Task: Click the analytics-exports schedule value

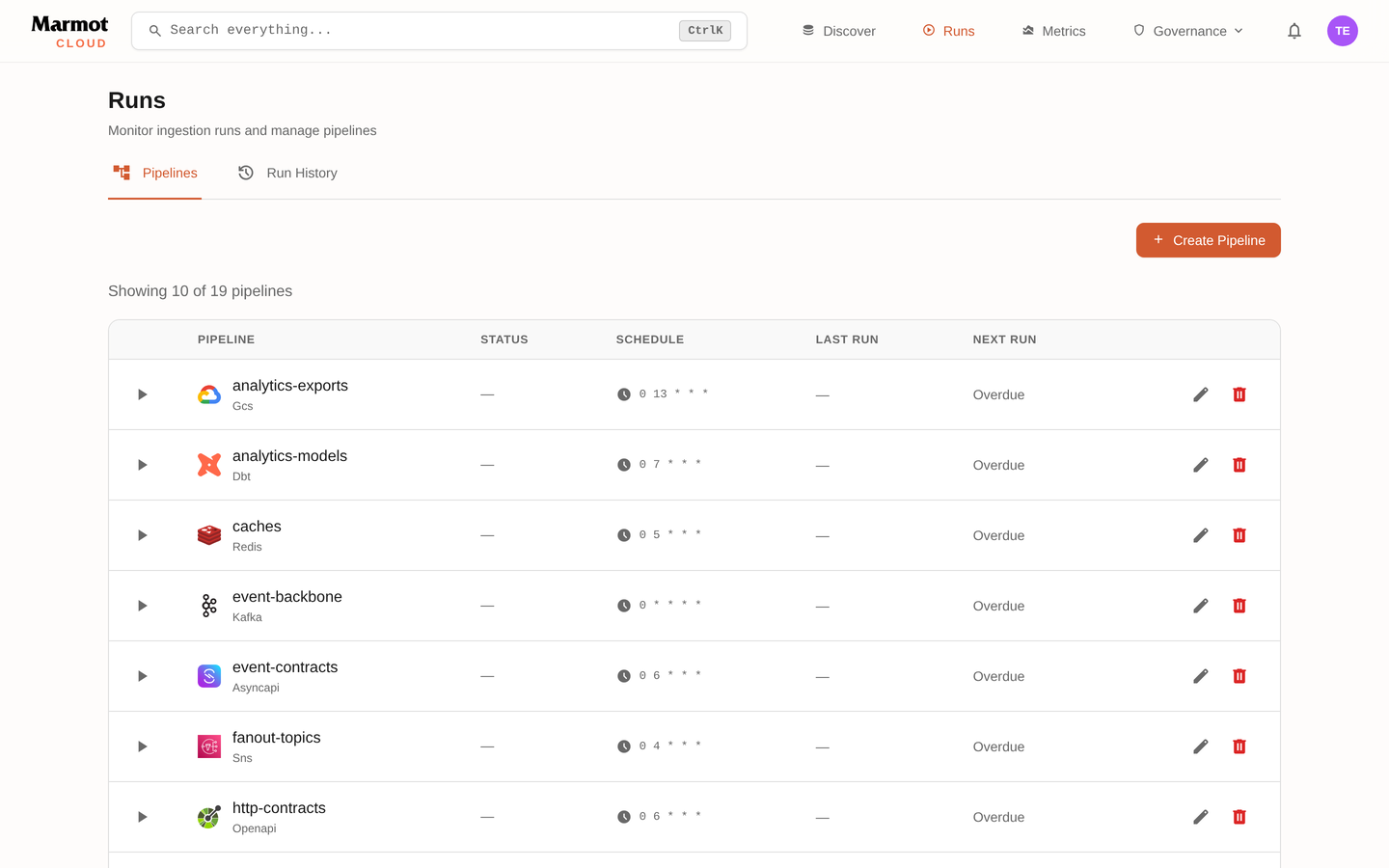Action: point(673,393)
